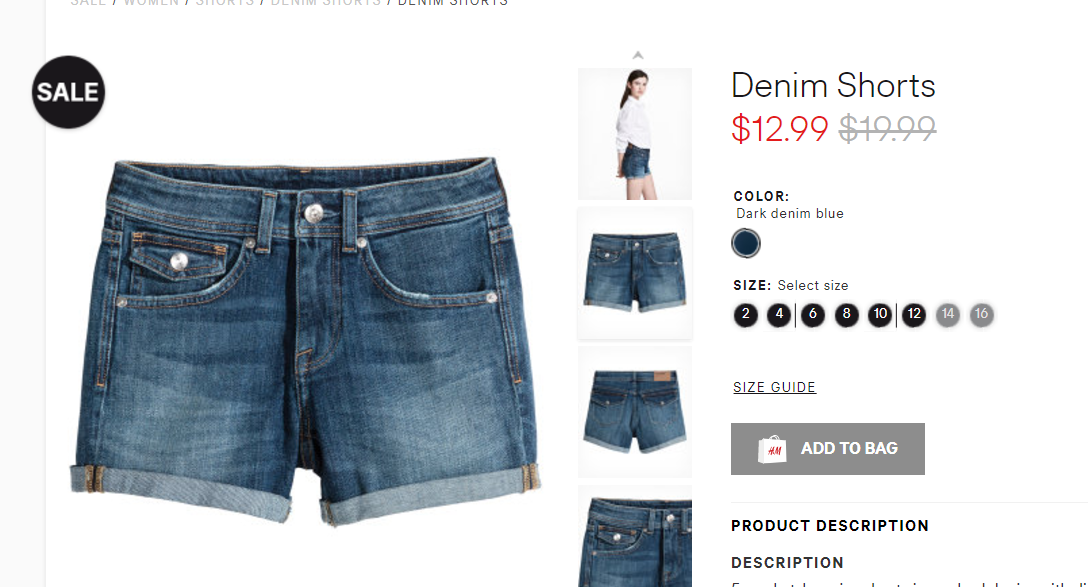Image resolution: width=1088 pixels, height=587 pixels.
Task: Choose size 8
Action: (846, 314)
